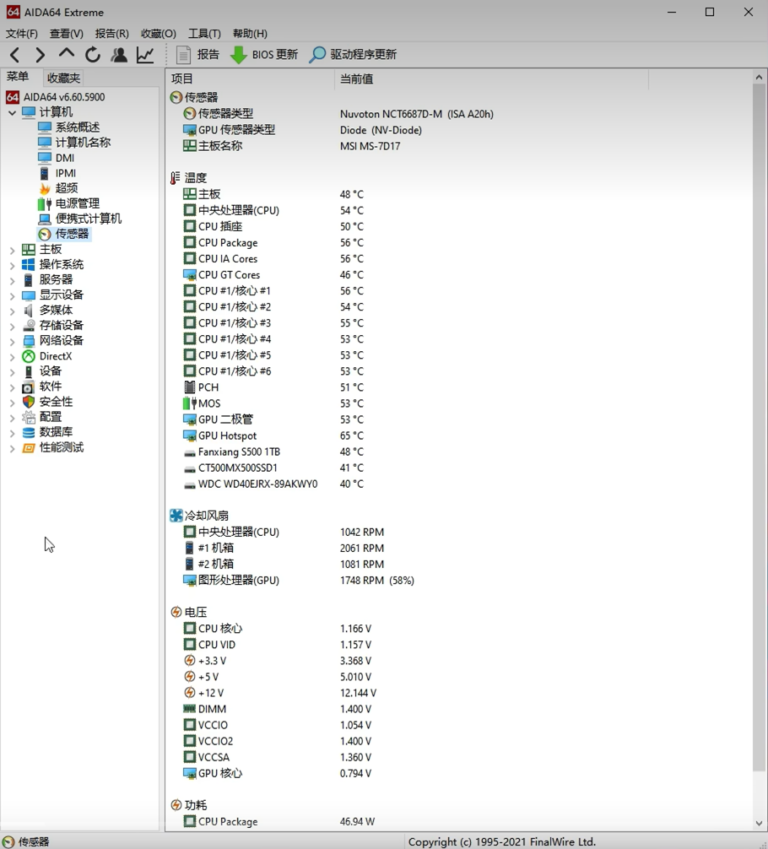Expand the DirectX tree node
The width and height of the screenshot is (768, 849).
click(x=12, y=357)
